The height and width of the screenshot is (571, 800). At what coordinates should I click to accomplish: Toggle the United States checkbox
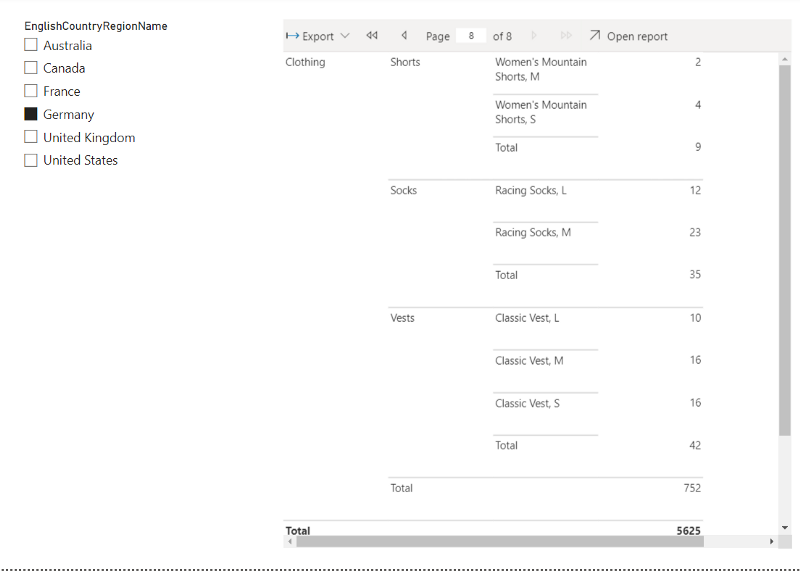click(x=31, y=160)
